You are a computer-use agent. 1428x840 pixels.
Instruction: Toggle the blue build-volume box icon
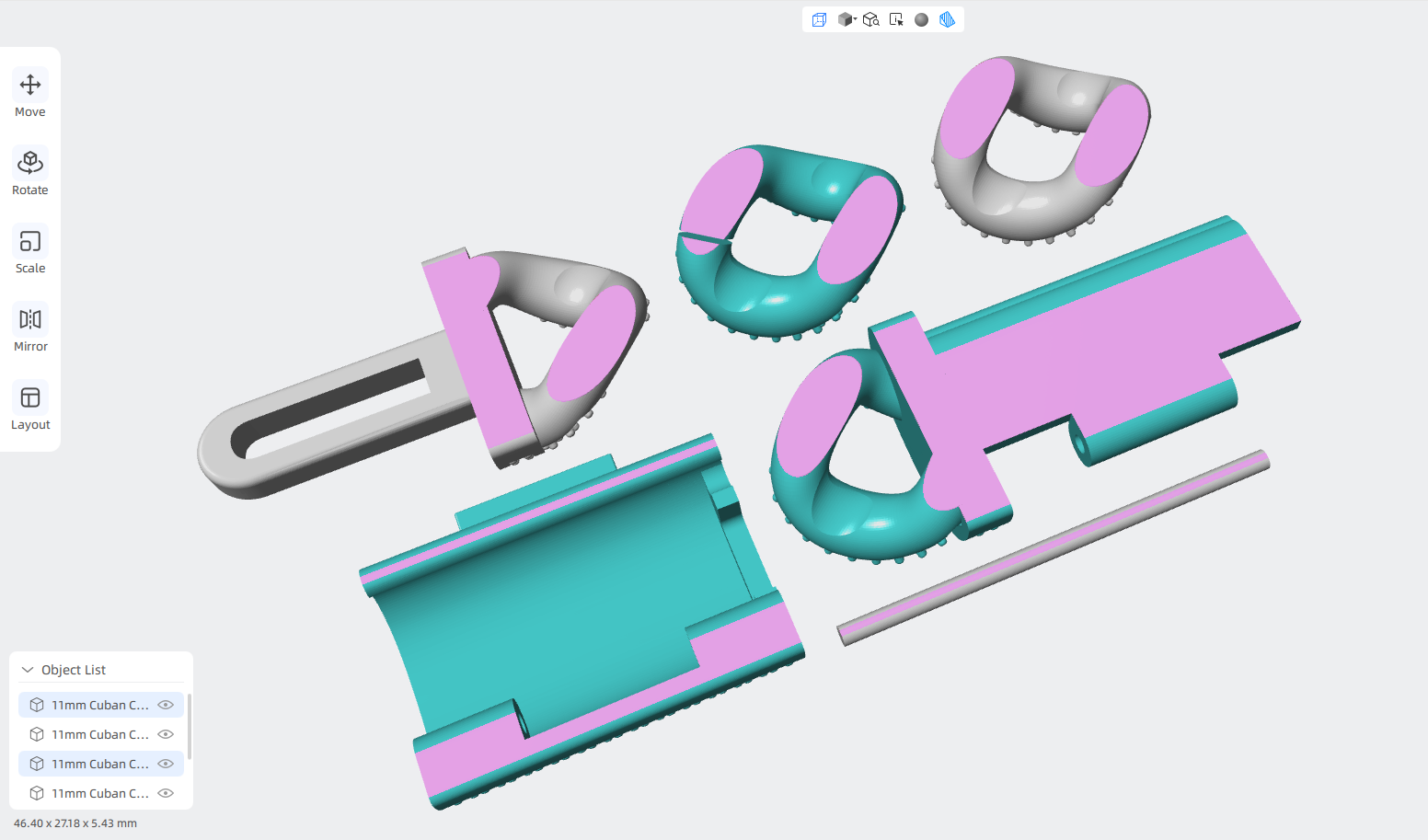pos(819,19)
